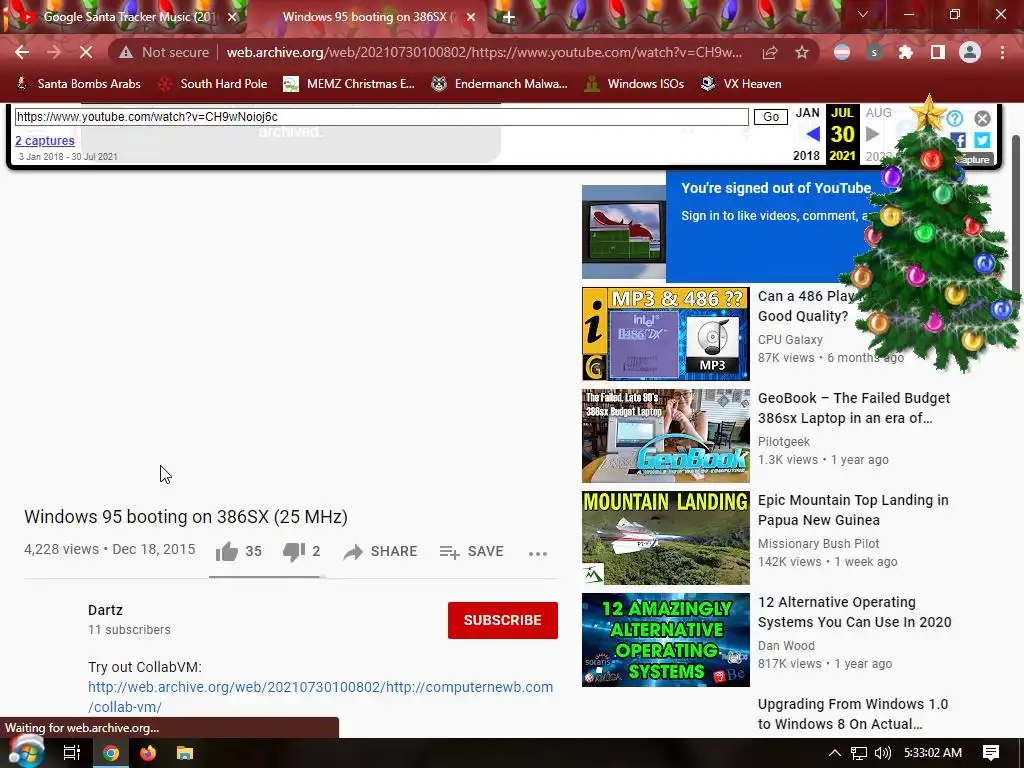Viewport: 1024px width, 768px height.
Task: Go to previous capture with blue arrow
Action: (812, 134)
